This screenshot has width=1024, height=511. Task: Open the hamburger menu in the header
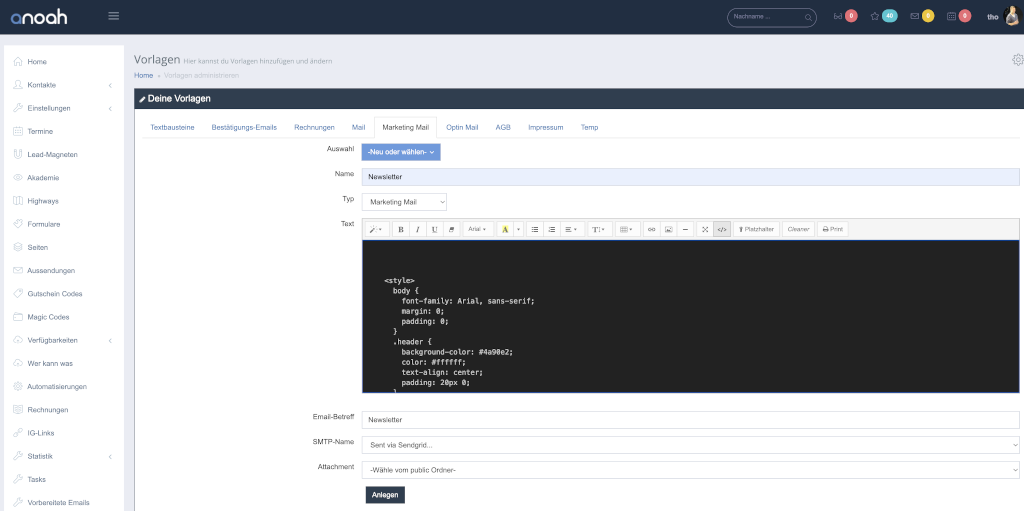(x=113, y=16)
